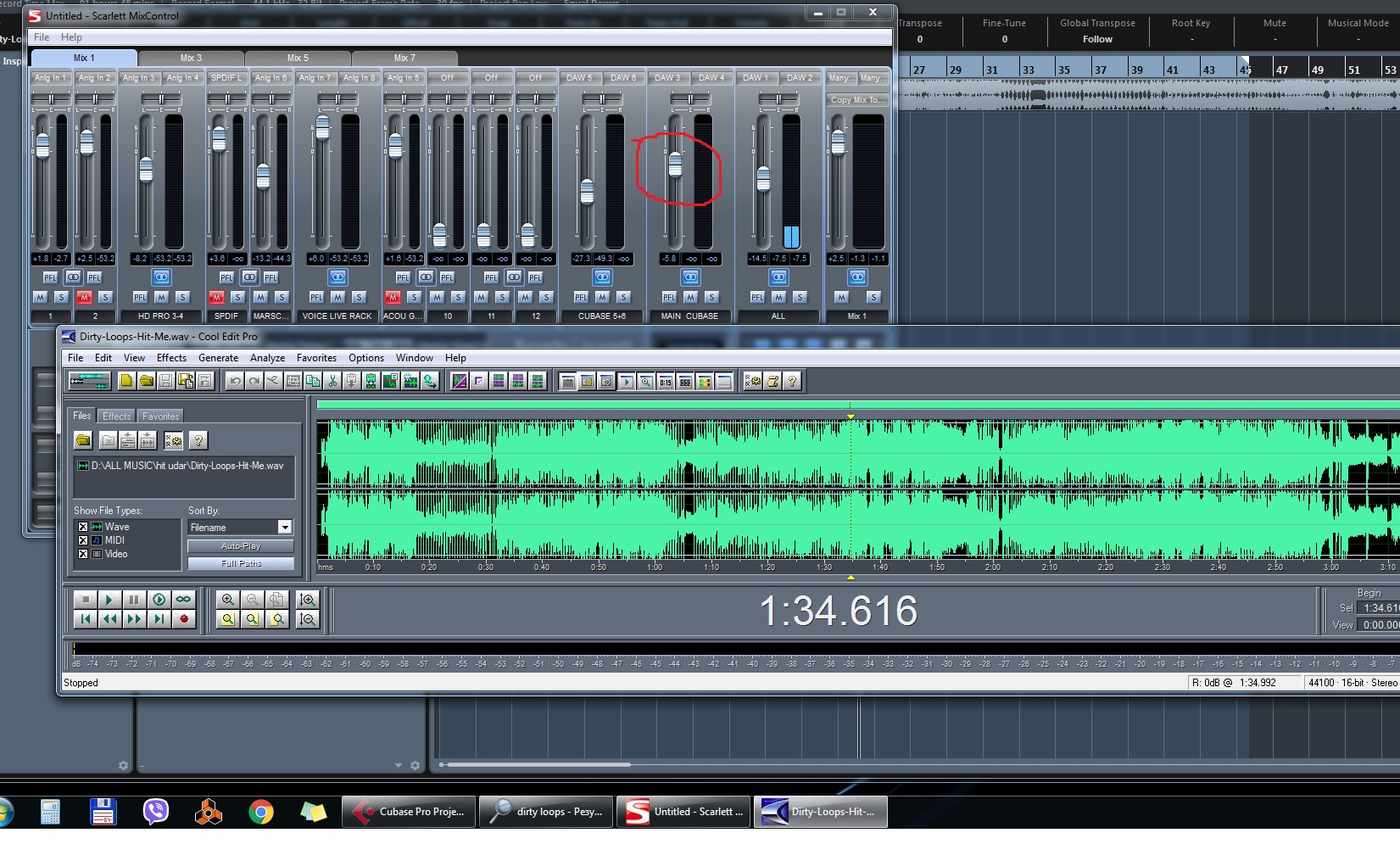Stop playback in Cool Edit transport

click(86, 600)
